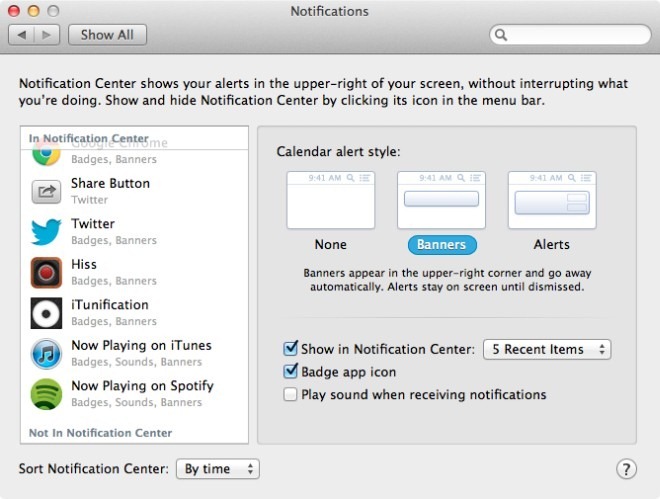Select the Banners alert style thumbnail
Viewport: 660px width, 499px height.
coord(442,200)
